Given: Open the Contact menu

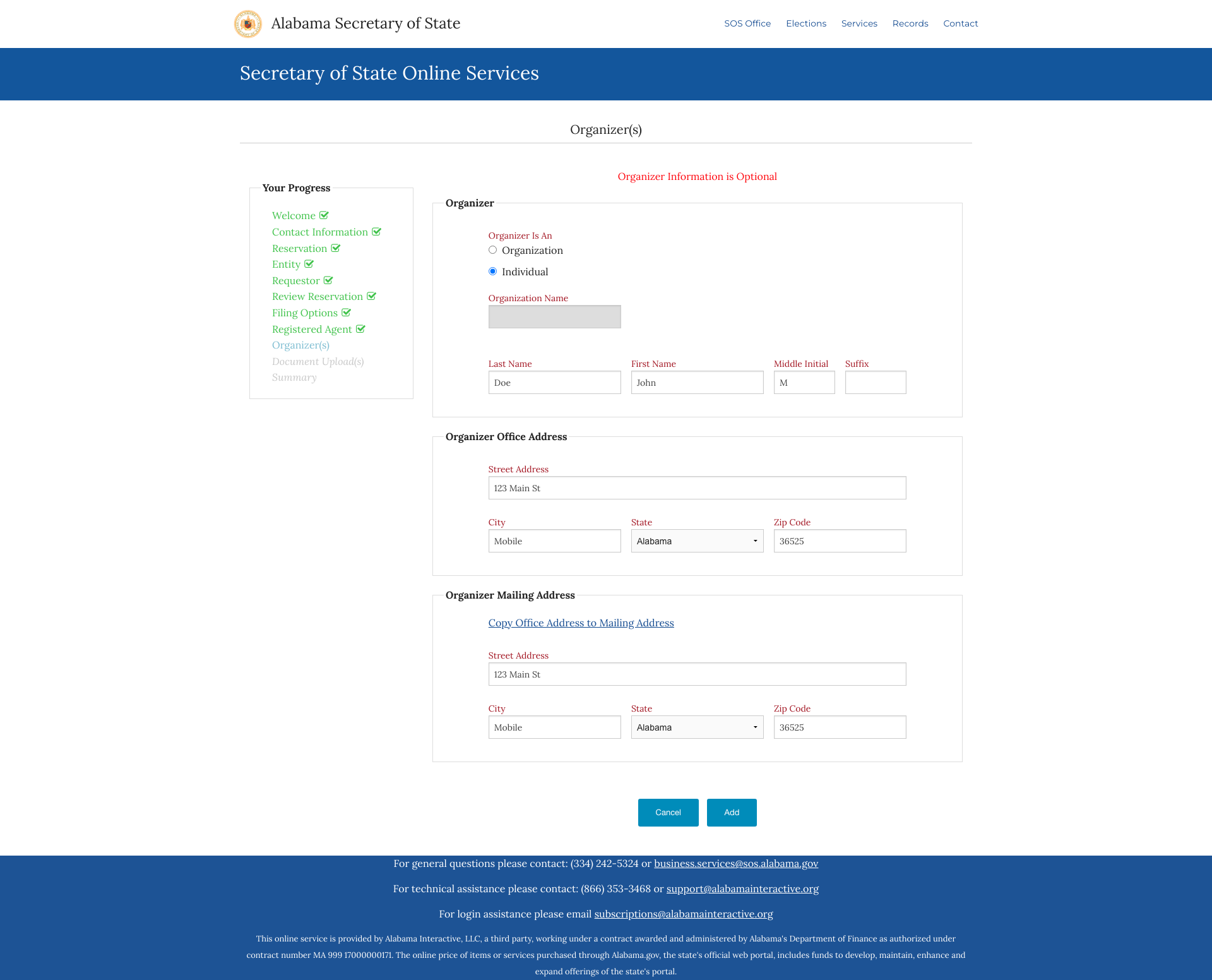Looking at the screenshot, I should [x=961, y=23].
